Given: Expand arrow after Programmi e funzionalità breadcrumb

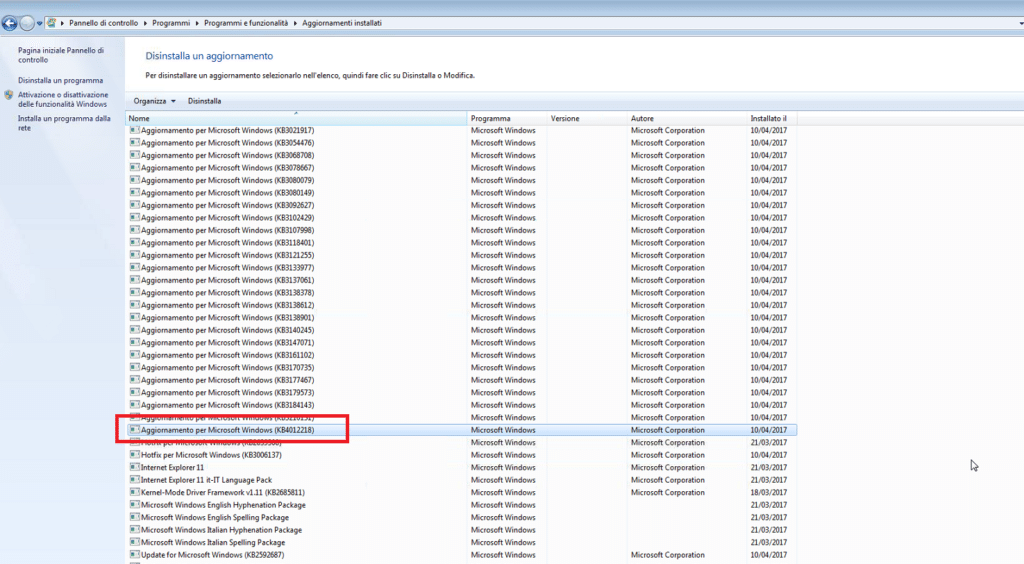Looking at the screenshot, I should pos(295,24).
